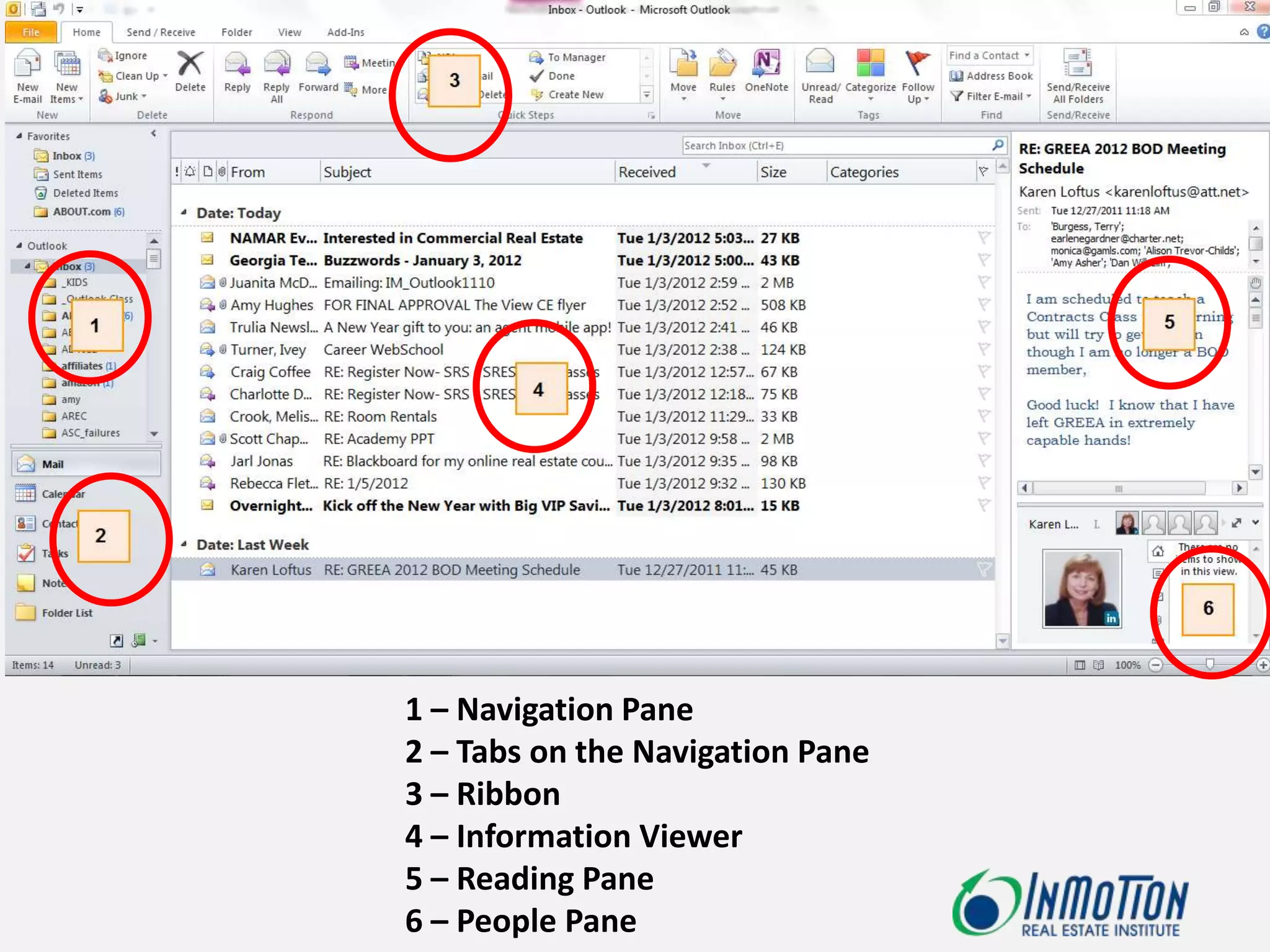Open the Find a Contact box dropdown
Viewport: 1270px width, 952px height.
point(1027,55)
